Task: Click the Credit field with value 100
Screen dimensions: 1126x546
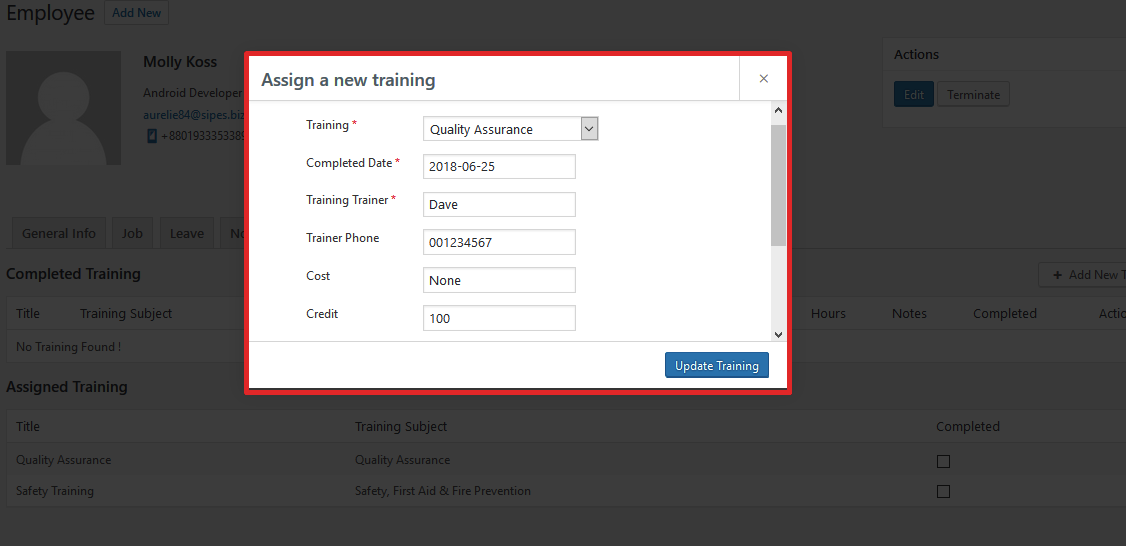Action: 499,319
